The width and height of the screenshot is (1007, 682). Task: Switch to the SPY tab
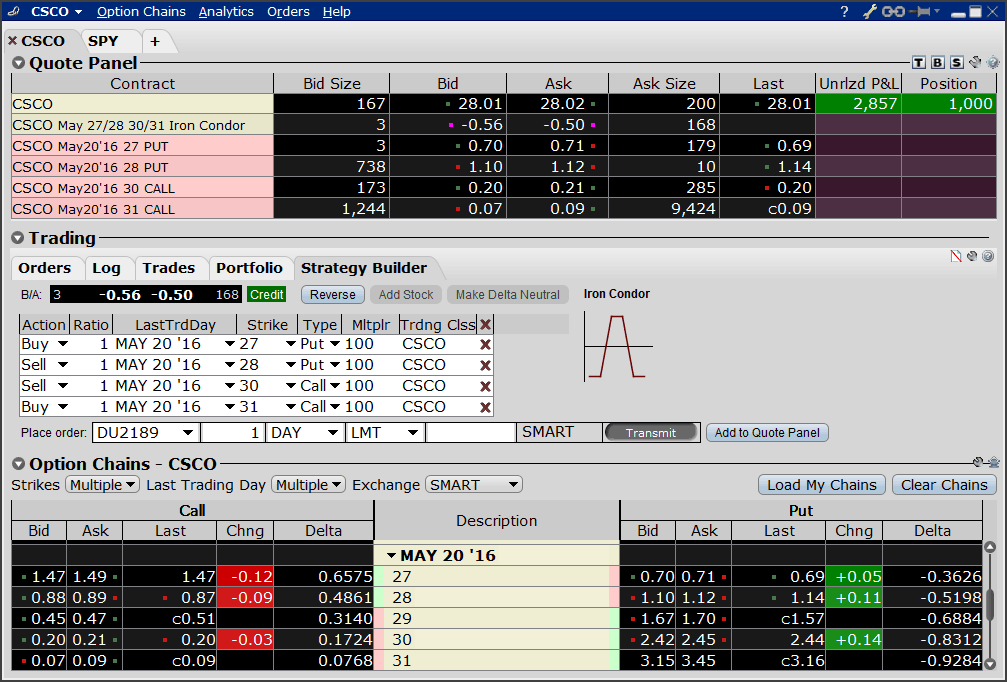click(103, 41)
